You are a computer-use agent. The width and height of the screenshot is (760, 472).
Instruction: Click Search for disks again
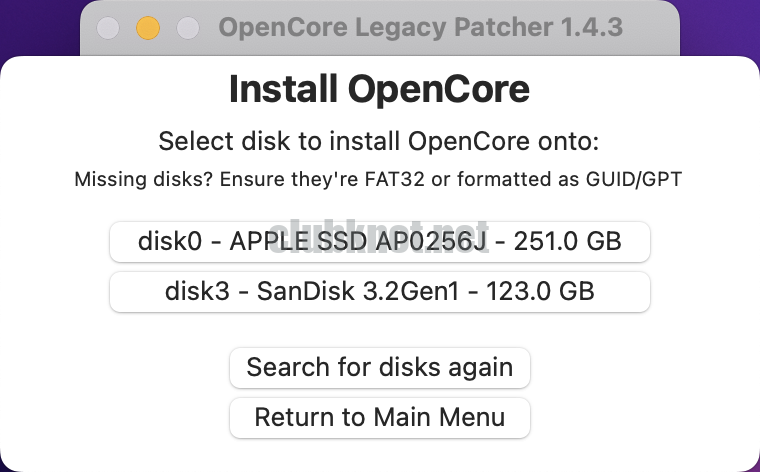point(379,367)
